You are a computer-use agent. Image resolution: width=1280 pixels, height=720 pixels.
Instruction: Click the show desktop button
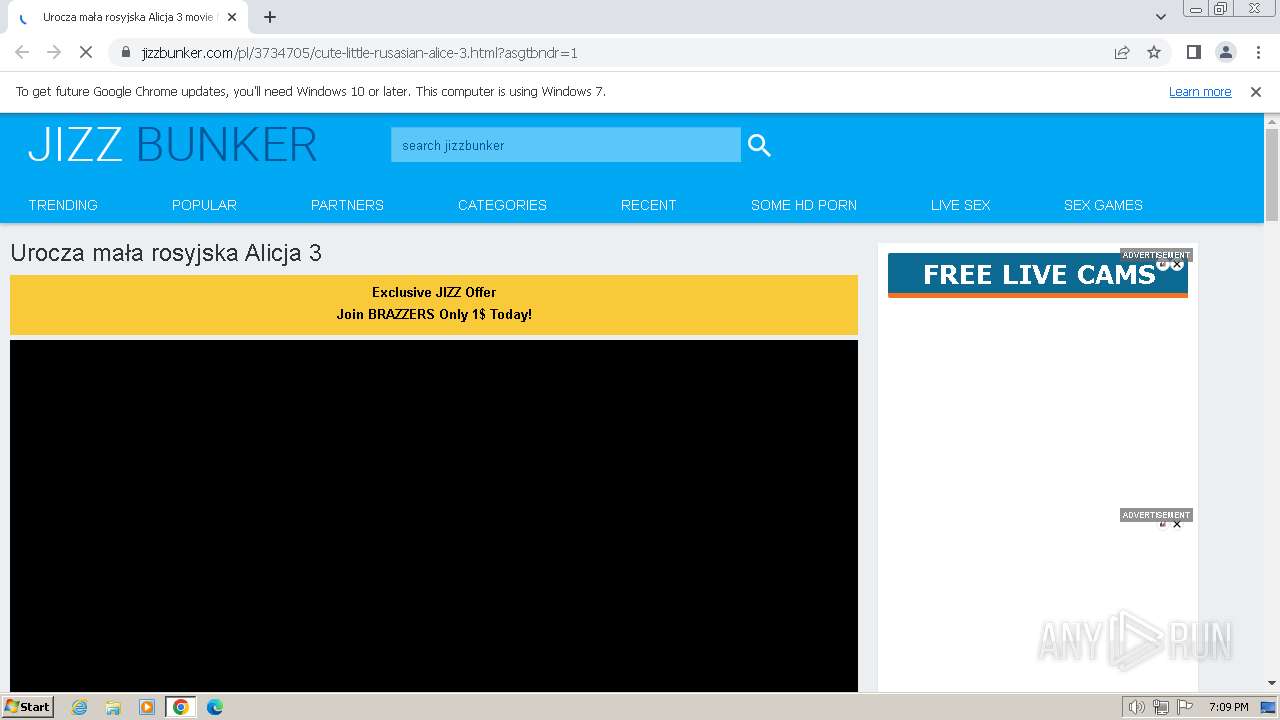(x=1269, y=707)
